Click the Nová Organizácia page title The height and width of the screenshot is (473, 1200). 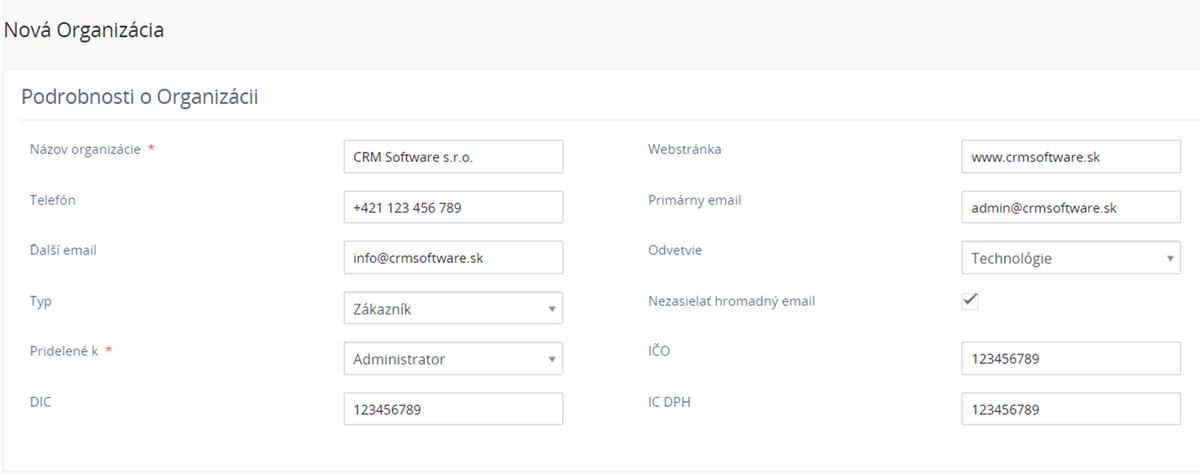coord(84,31)
